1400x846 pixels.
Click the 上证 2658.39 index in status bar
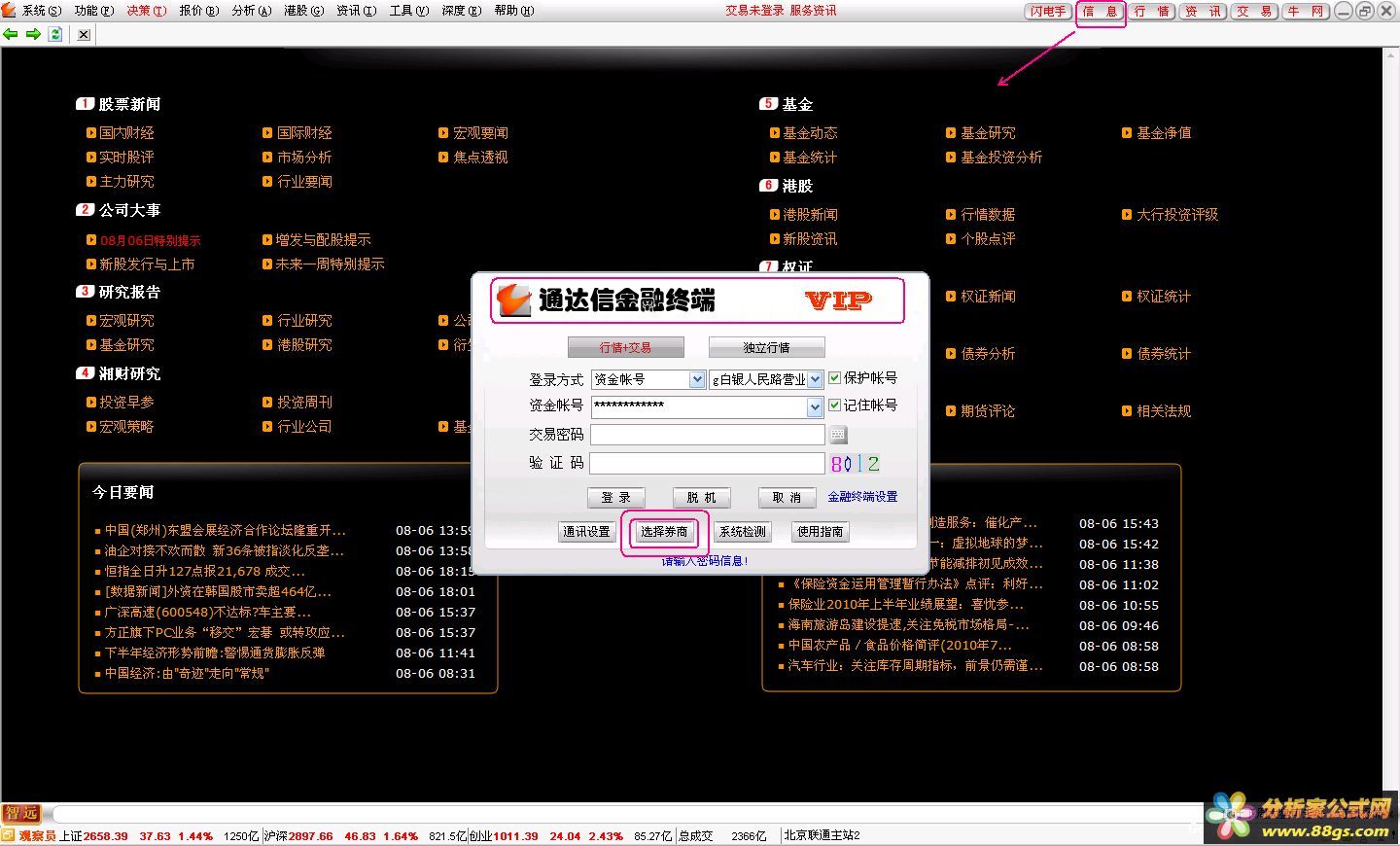coord(93,835)
